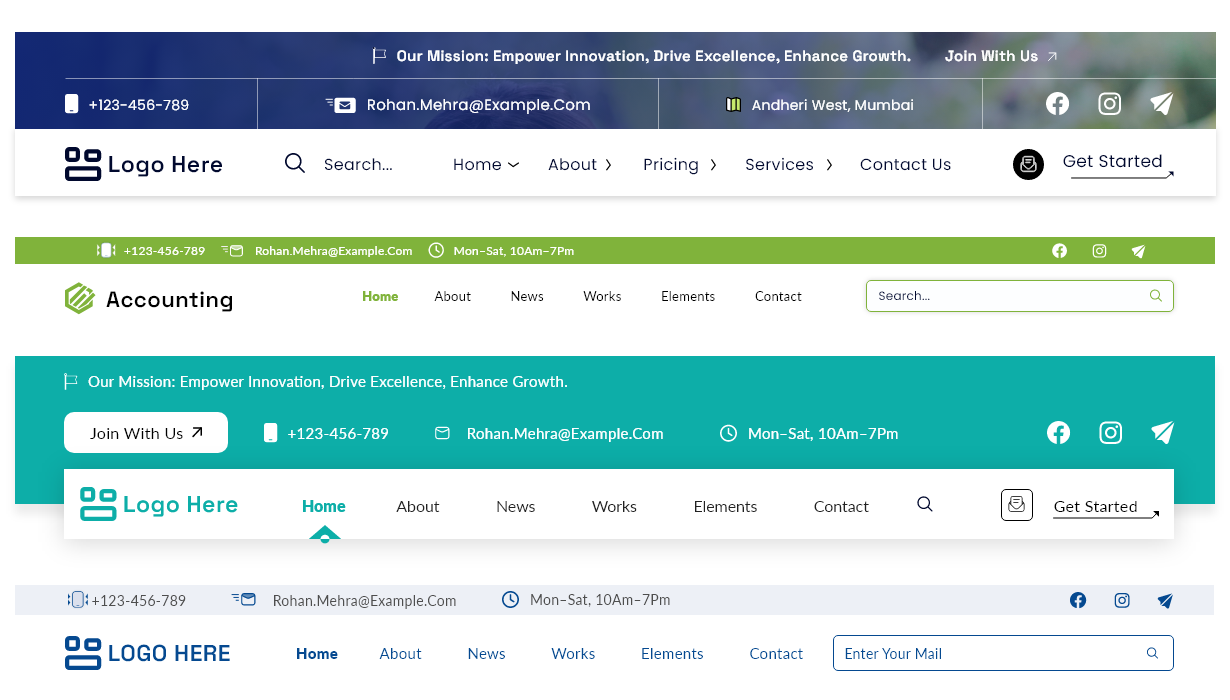Image resolution: width=1230 pixels, height=700 pixels.
Task: Click search icon inside Enter Your Mail field
Action: pos(1152,653)
